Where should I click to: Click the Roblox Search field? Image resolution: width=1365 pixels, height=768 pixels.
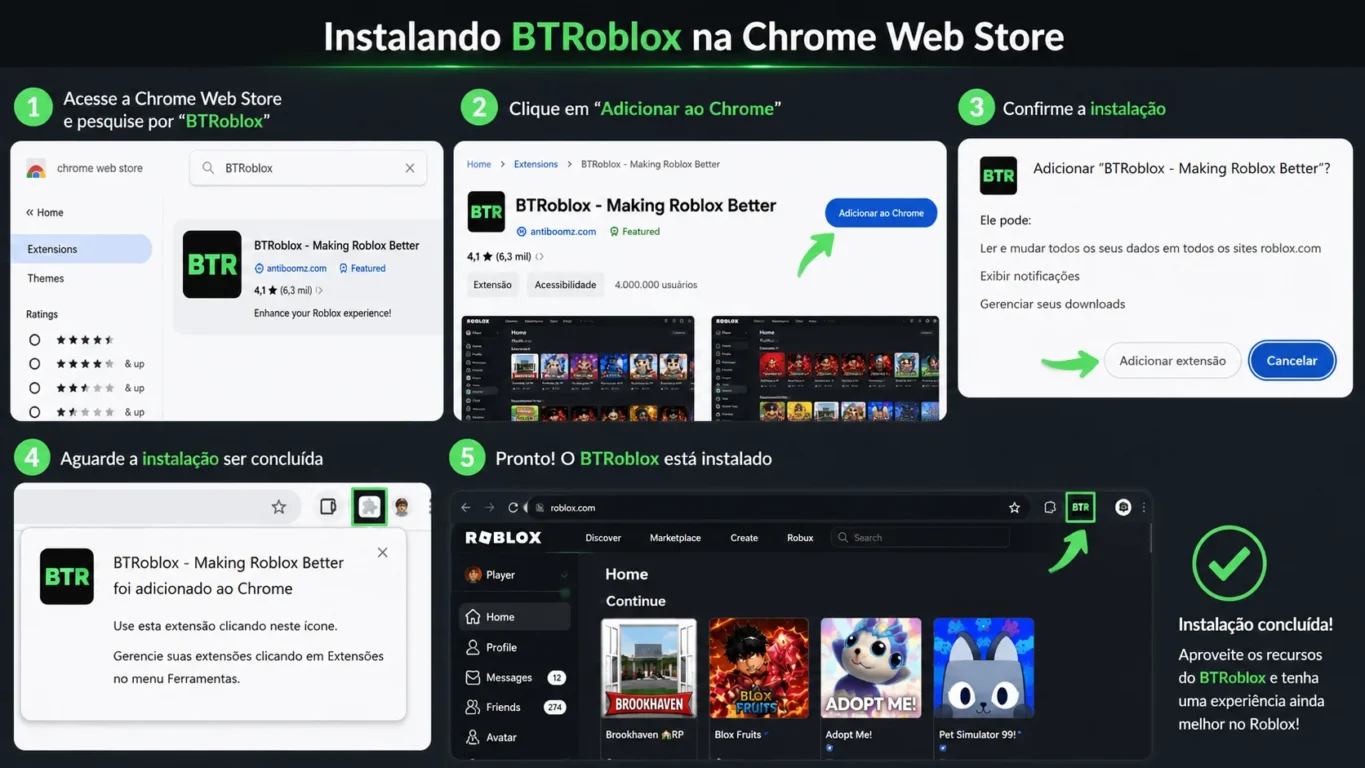point(919,538)
